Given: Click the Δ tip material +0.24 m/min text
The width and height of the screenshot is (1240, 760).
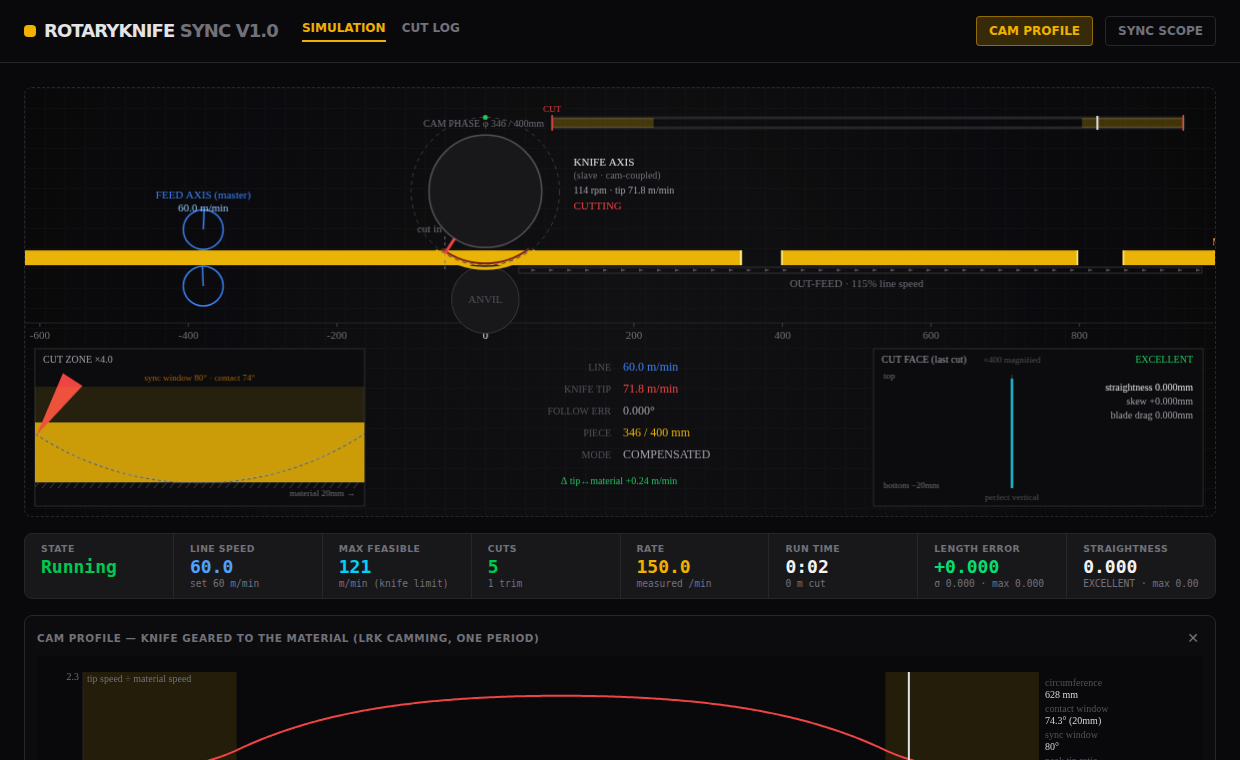Looking at the screenshot, I should point(619,481).
